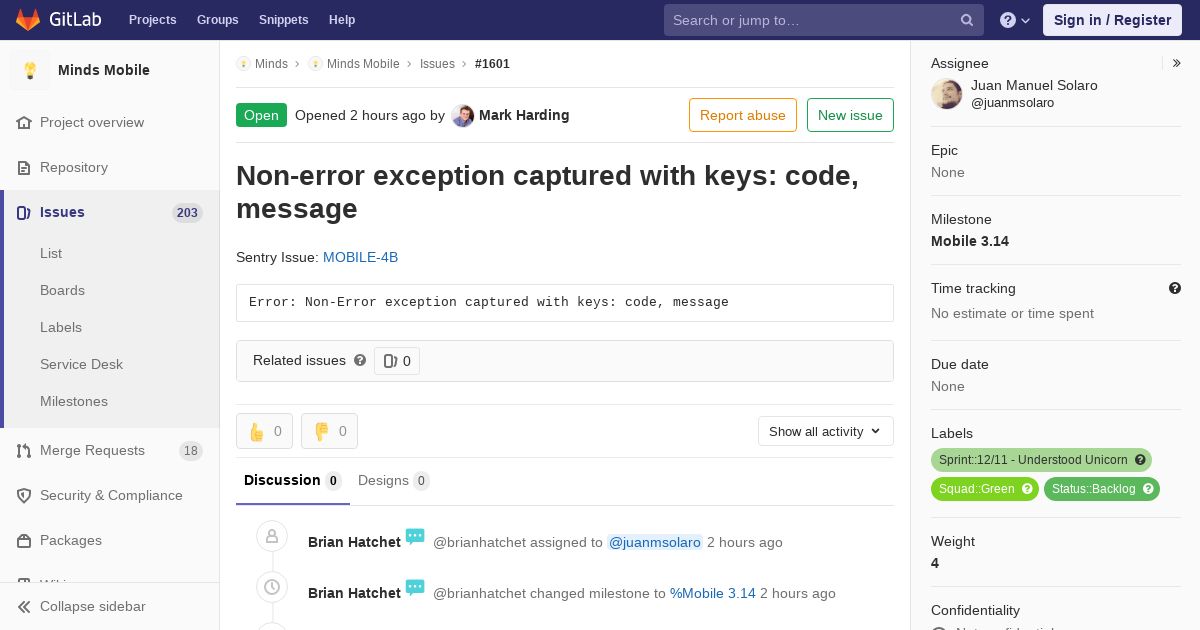This screenshot has width=1200, height=630.
Task: Open Groups in the top navigation
Action: 217,20
